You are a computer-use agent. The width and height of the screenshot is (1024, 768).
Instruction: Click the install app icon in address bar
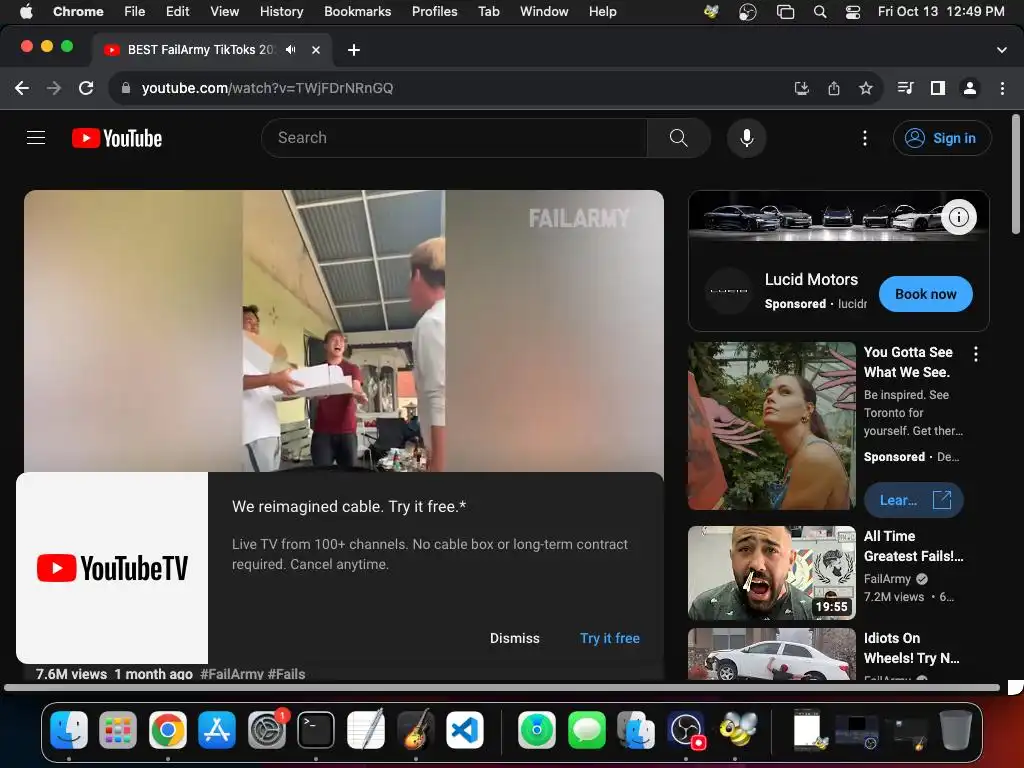[801, 88]
